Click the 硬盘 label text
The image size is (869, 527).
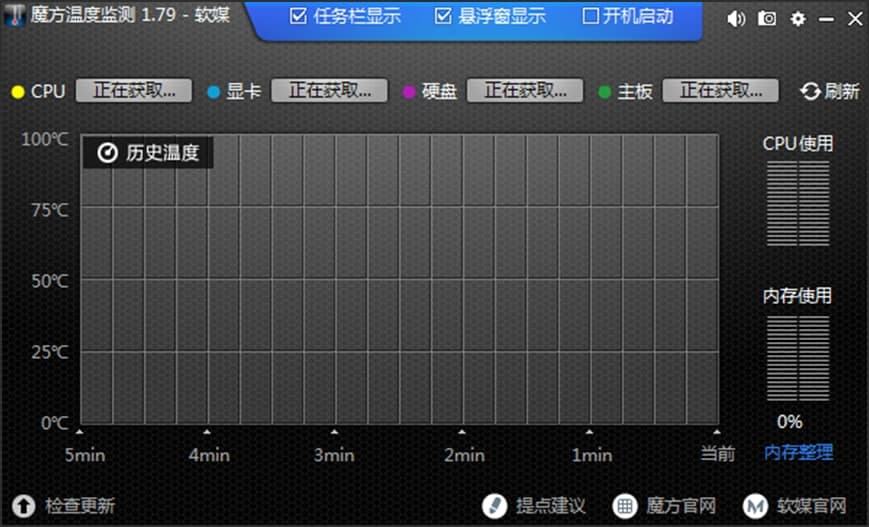click(439, 91)
